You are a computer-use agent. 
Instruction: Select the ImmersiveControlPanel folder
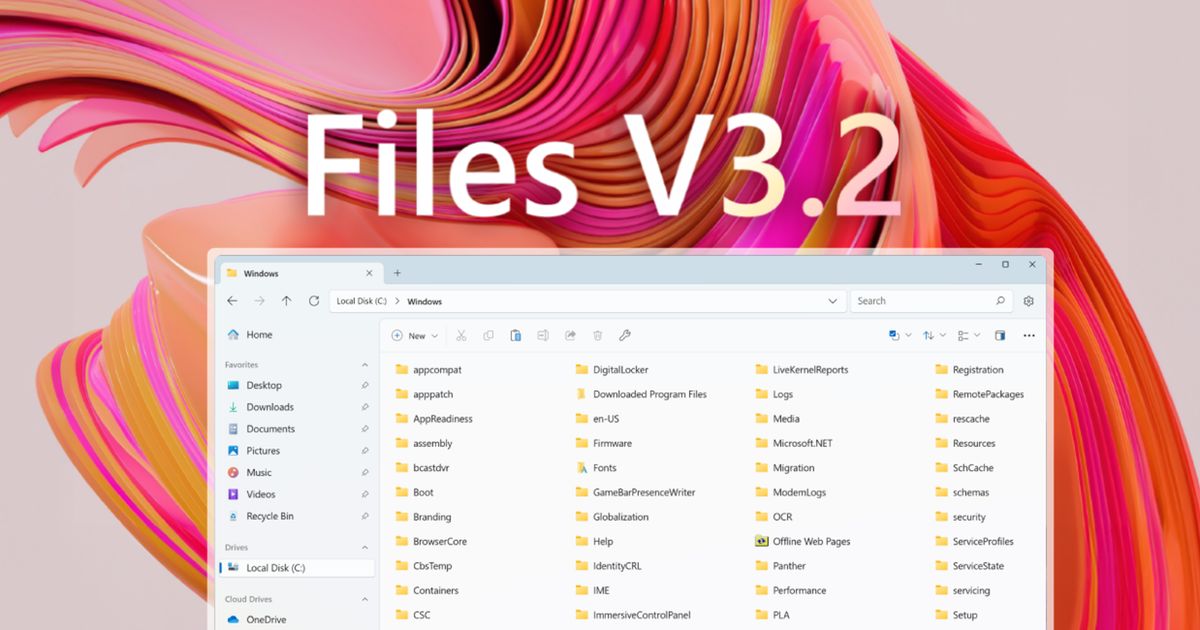(x=633, y=616)
